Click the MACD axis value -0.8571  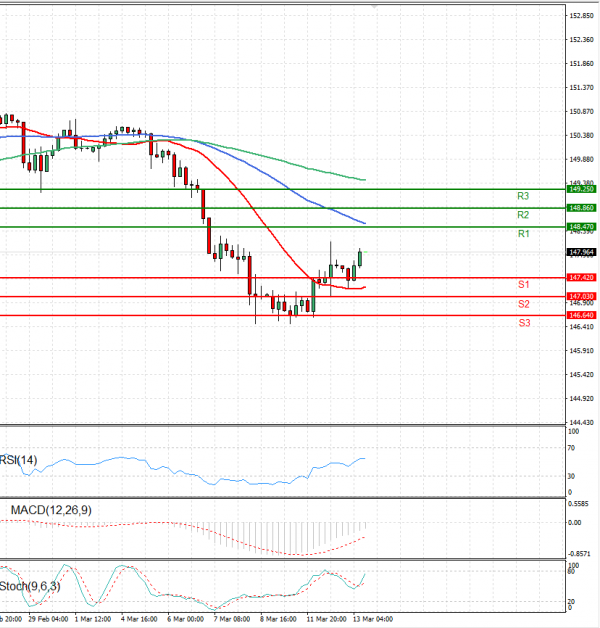(x=579, y=554)
